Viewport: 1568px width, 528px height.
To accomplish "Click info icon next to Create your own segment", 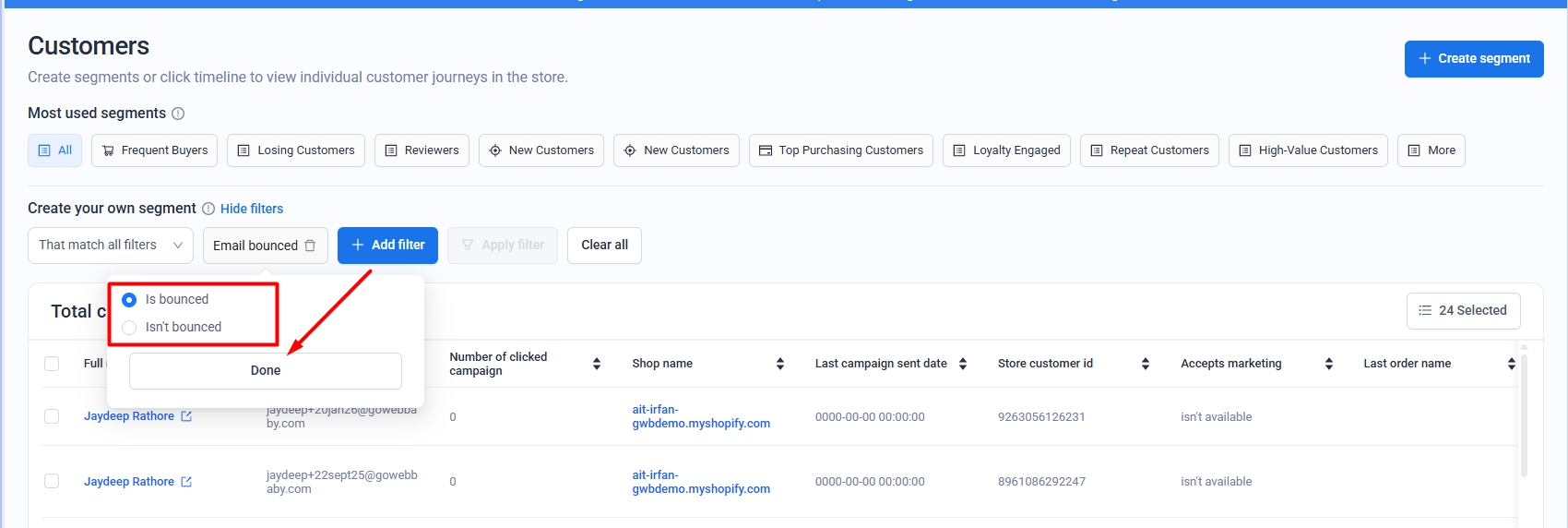I will tap(208, 209).
